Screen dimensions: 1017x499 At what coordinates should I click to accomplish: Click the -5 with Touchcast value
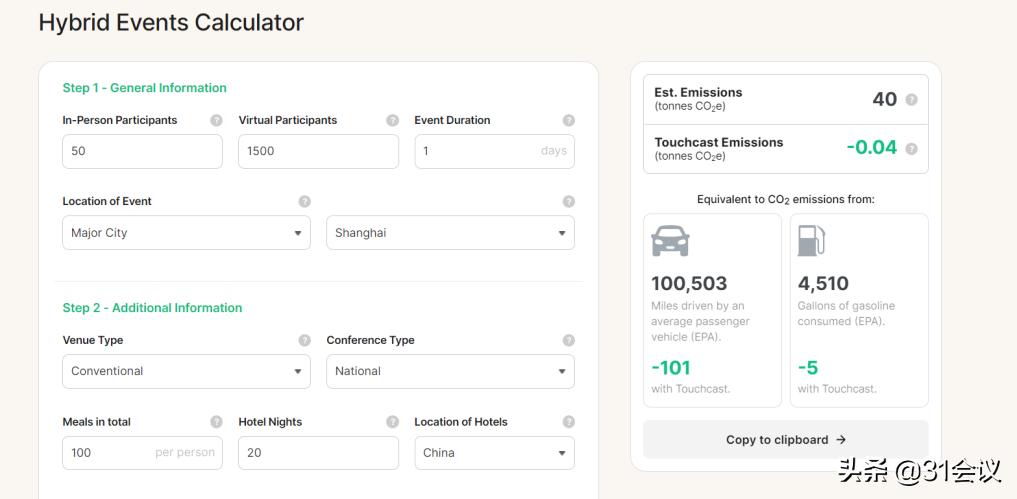pos(808,368)
